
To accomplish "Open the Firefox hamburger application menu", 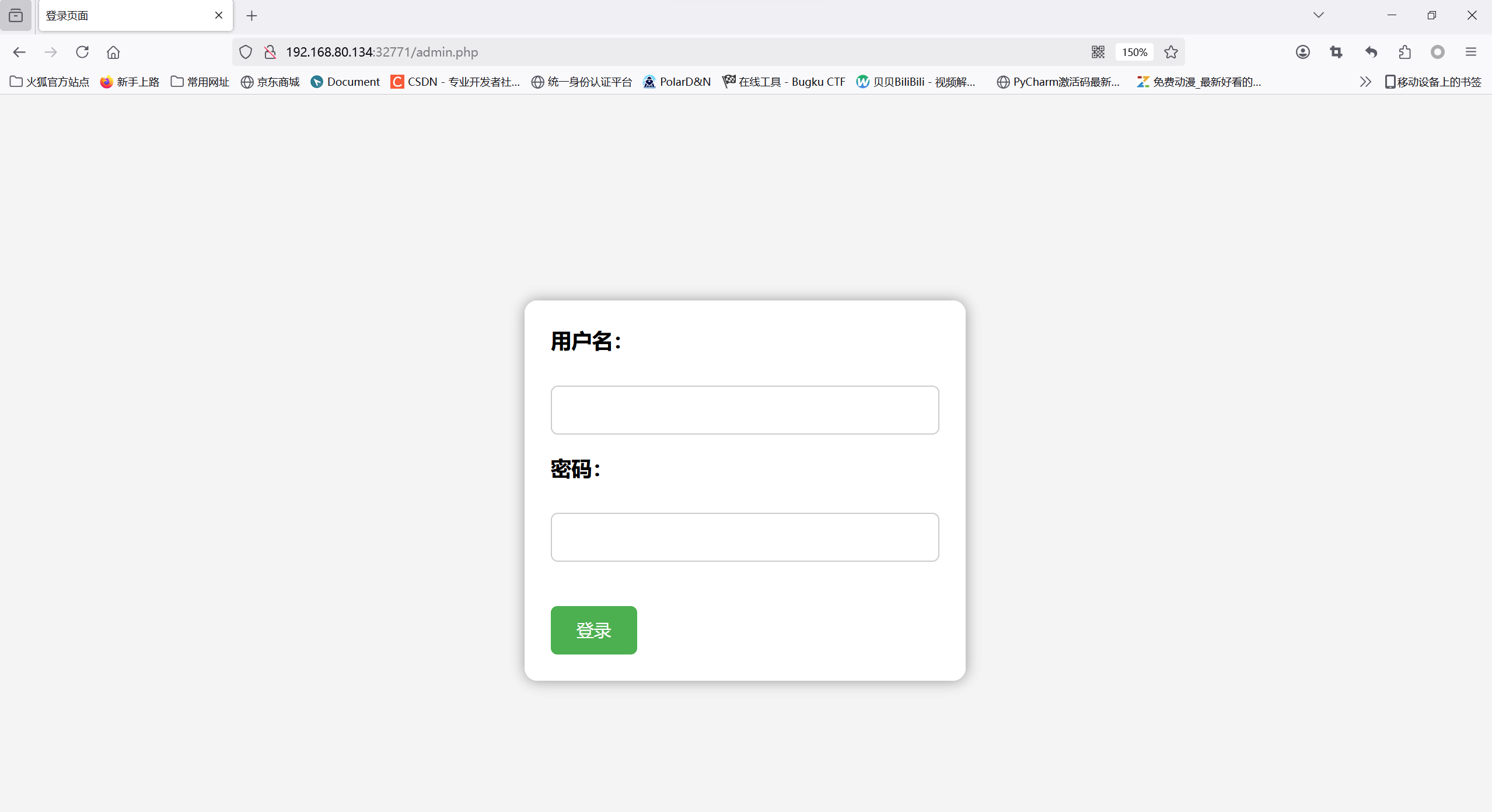I will click(1470, 52).
